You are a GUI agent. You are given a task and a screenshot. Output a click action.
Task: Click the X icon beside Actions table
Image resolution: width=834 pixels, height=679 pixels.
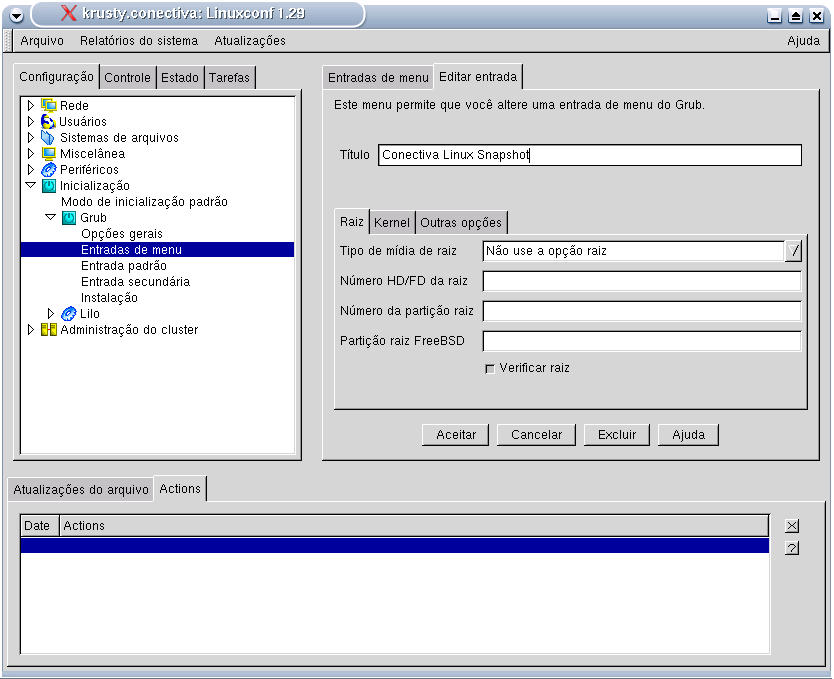(x=792, y=526)
